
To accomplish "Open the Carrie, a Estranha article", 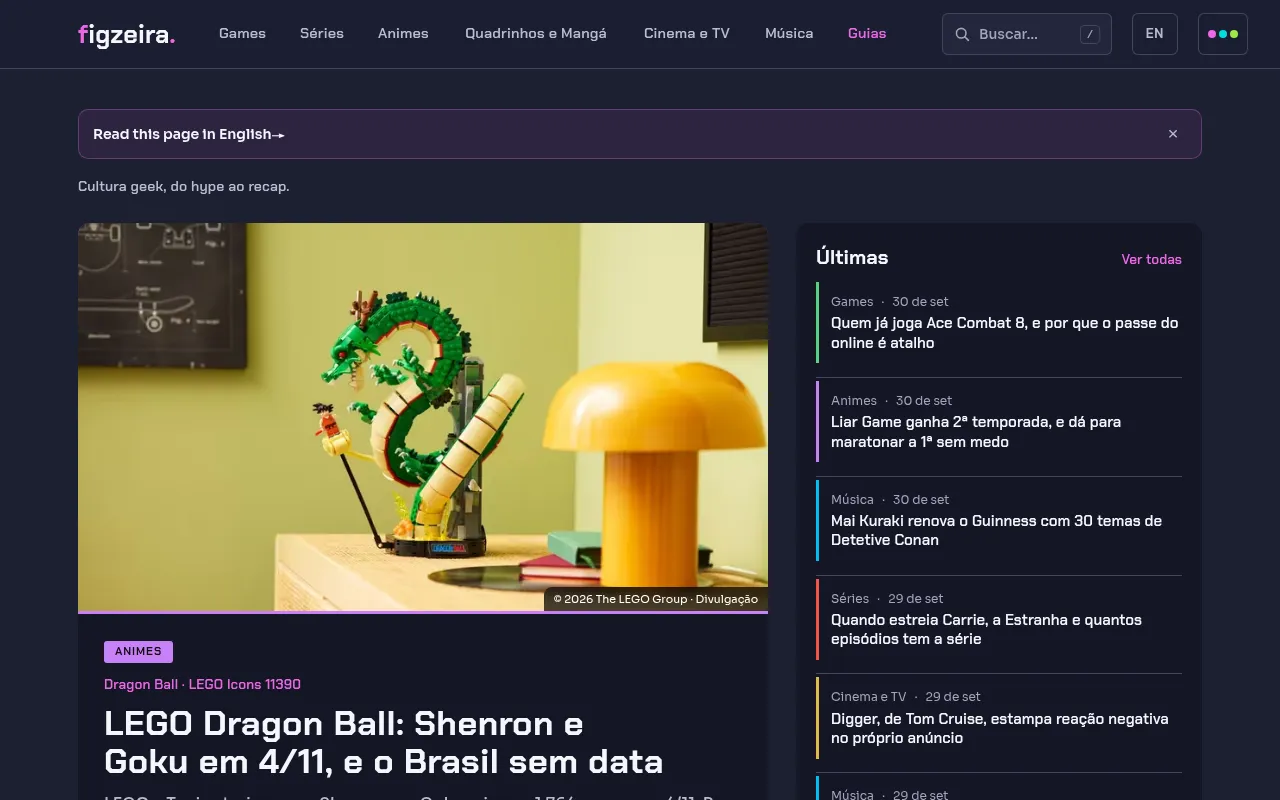I will (986, 629).
